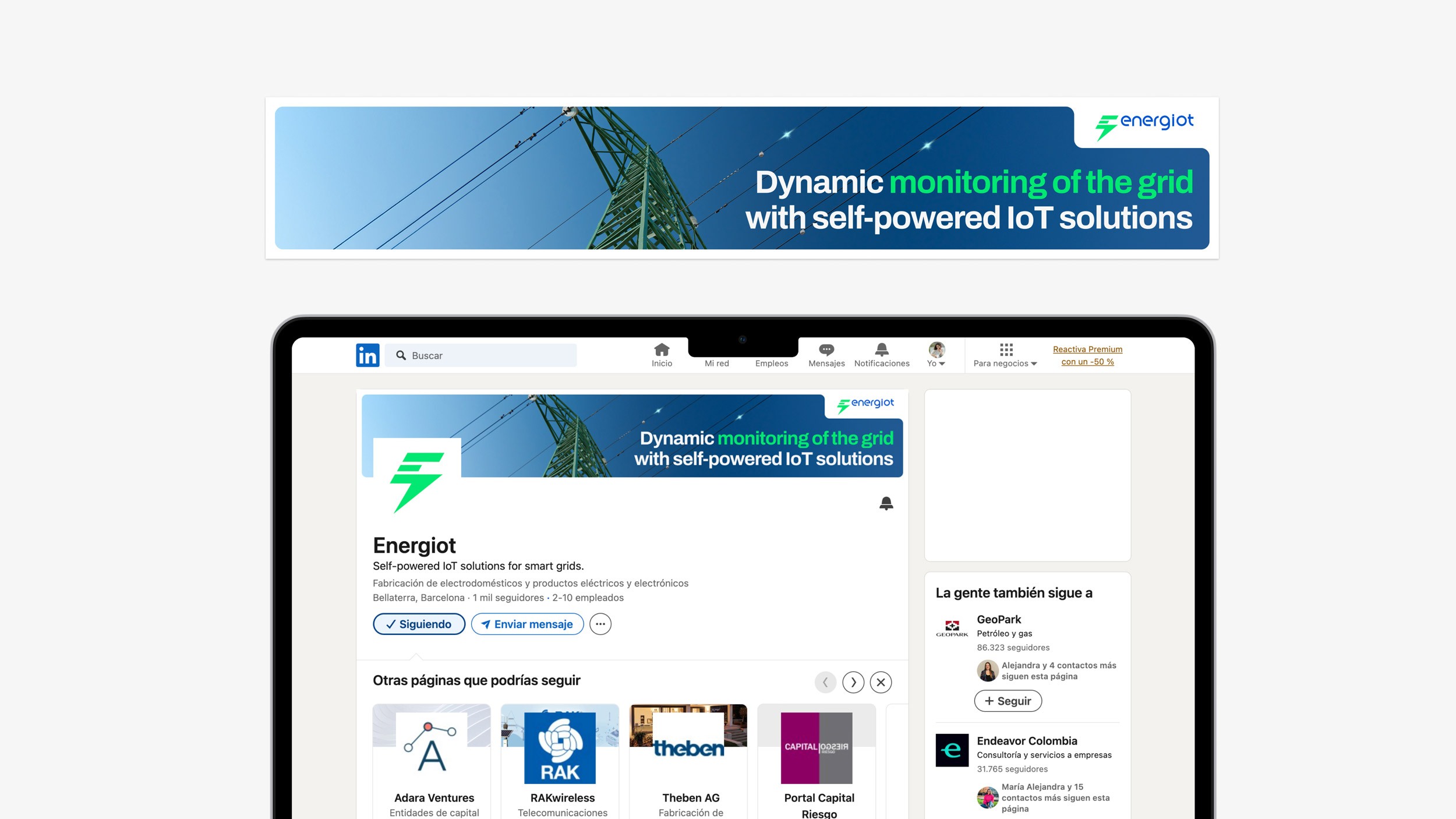Screen dimensions: 1456x819
Task: Click the 'Bellaterra, Barcelona' location text
Action: point(419,598)
